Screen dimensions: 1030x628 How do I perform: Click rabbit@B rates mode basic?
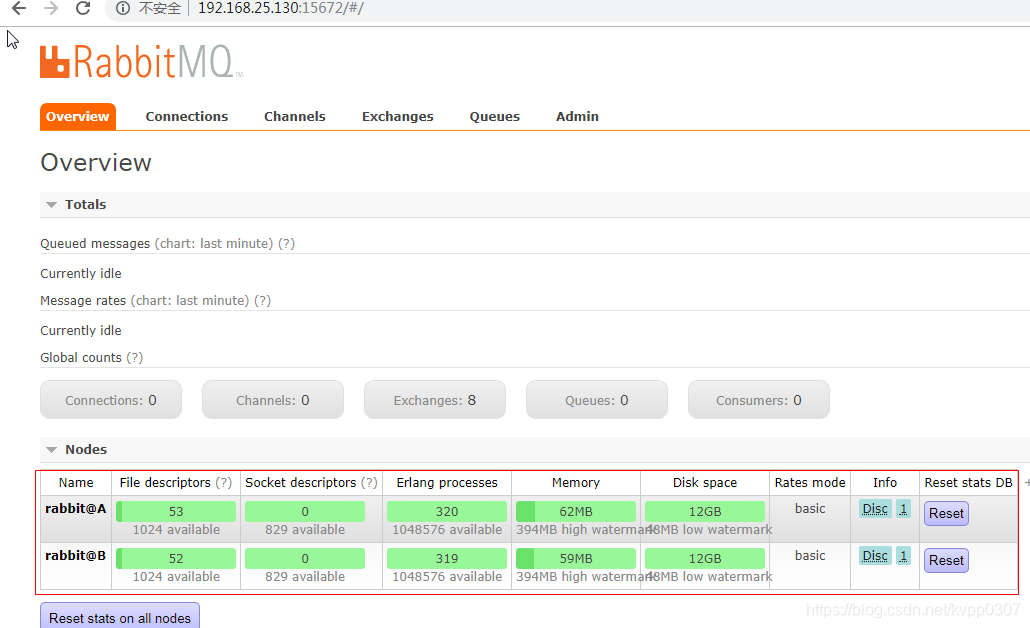(810, 556)
